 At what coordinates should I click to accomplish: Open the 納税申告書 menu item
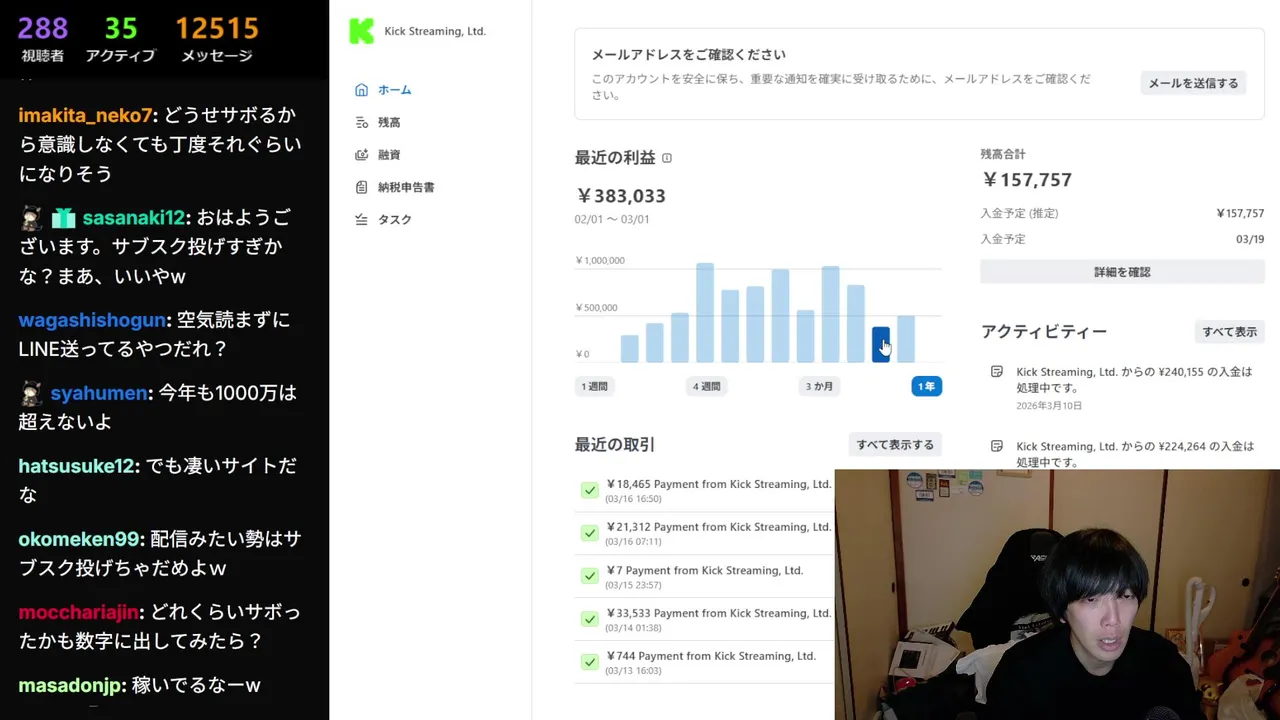pos(406,187)
